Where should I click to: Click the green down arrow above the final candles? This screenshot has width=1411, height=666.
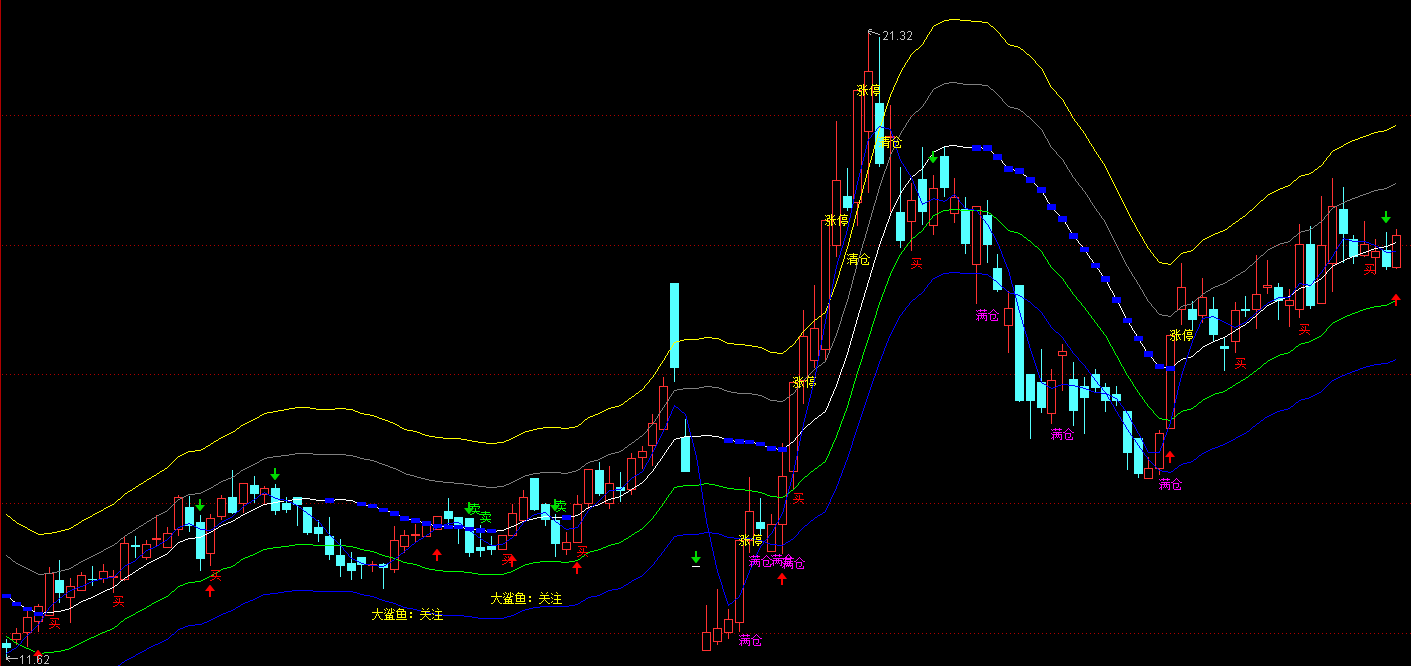tap(1386, 217)
